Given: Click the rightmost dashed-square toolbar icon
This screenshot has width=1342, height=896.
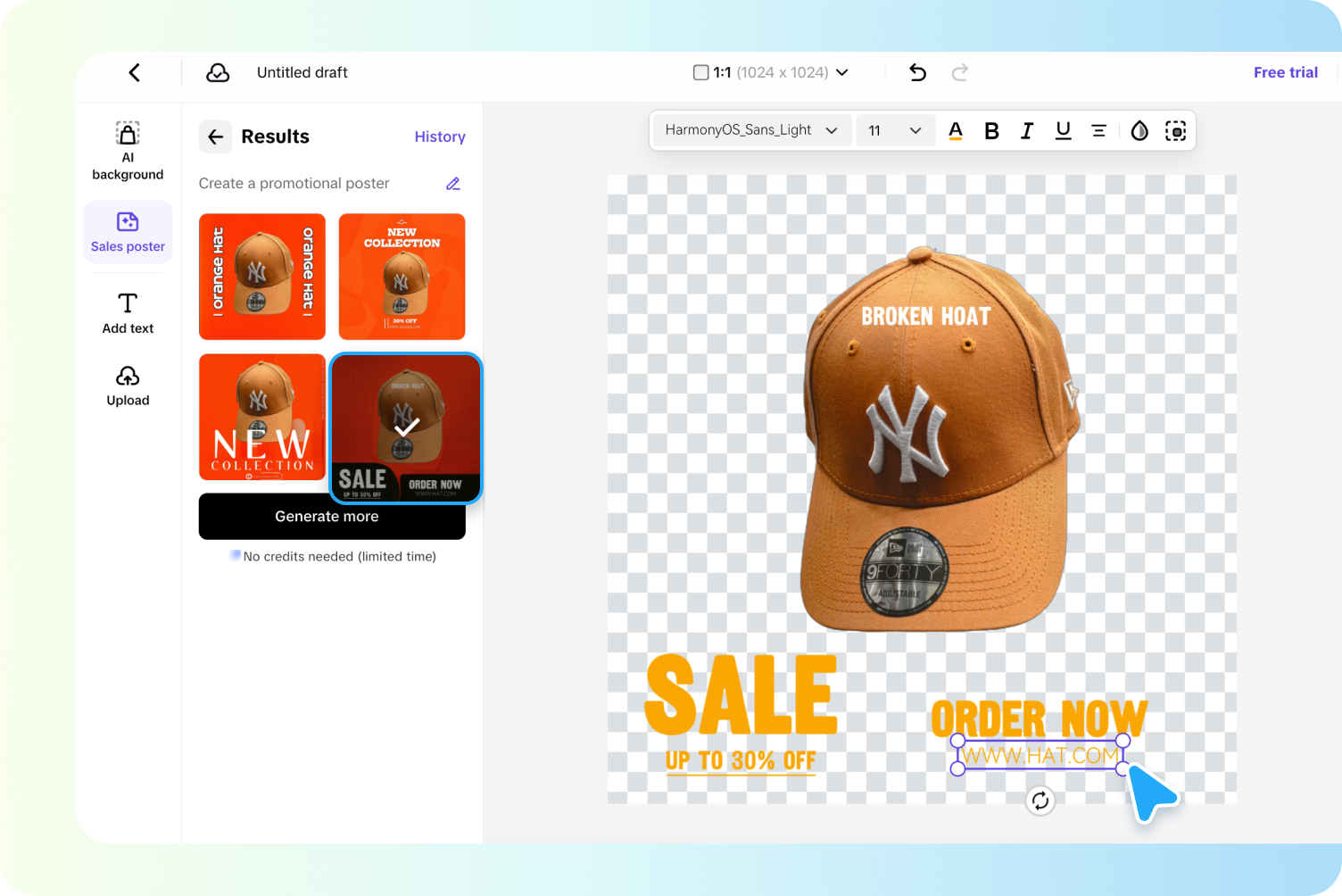Looking at the screenshot, I should pyautogui.click(x=1175, y=131).
